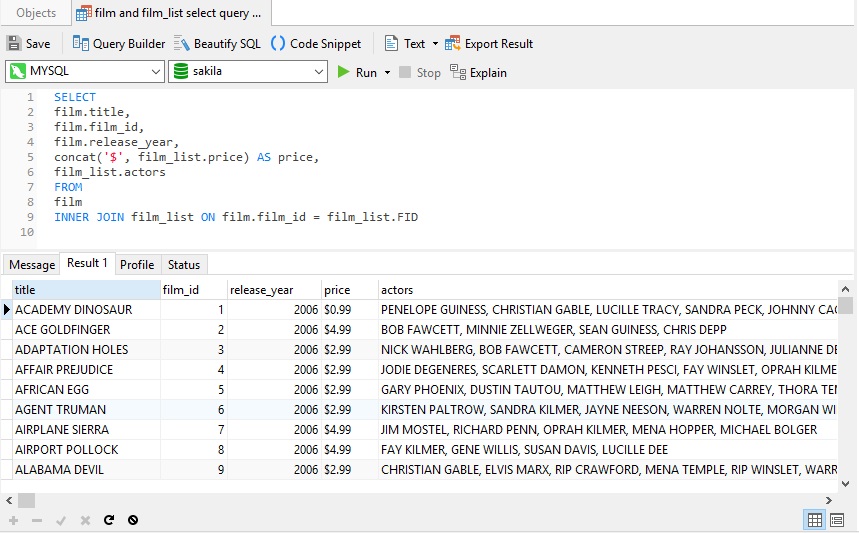
Task: Click the SELECT keyword on line 1
Action: click(x=75, y=97)
